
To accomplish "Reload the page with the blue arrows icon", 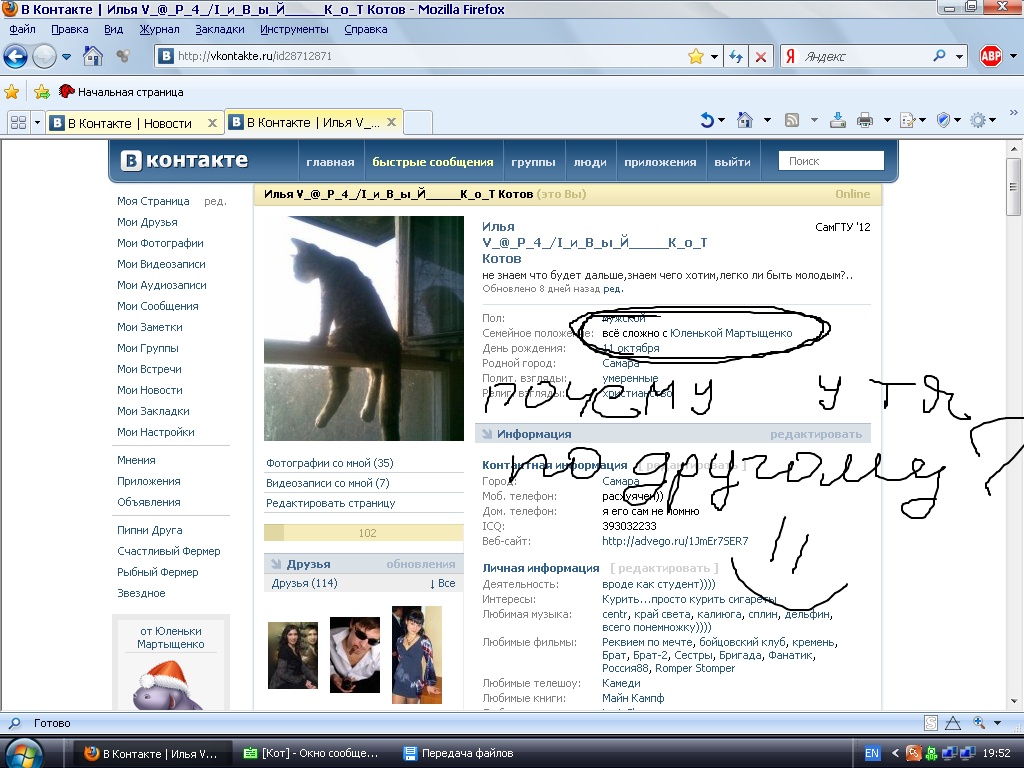I will [x=736, y=56].
